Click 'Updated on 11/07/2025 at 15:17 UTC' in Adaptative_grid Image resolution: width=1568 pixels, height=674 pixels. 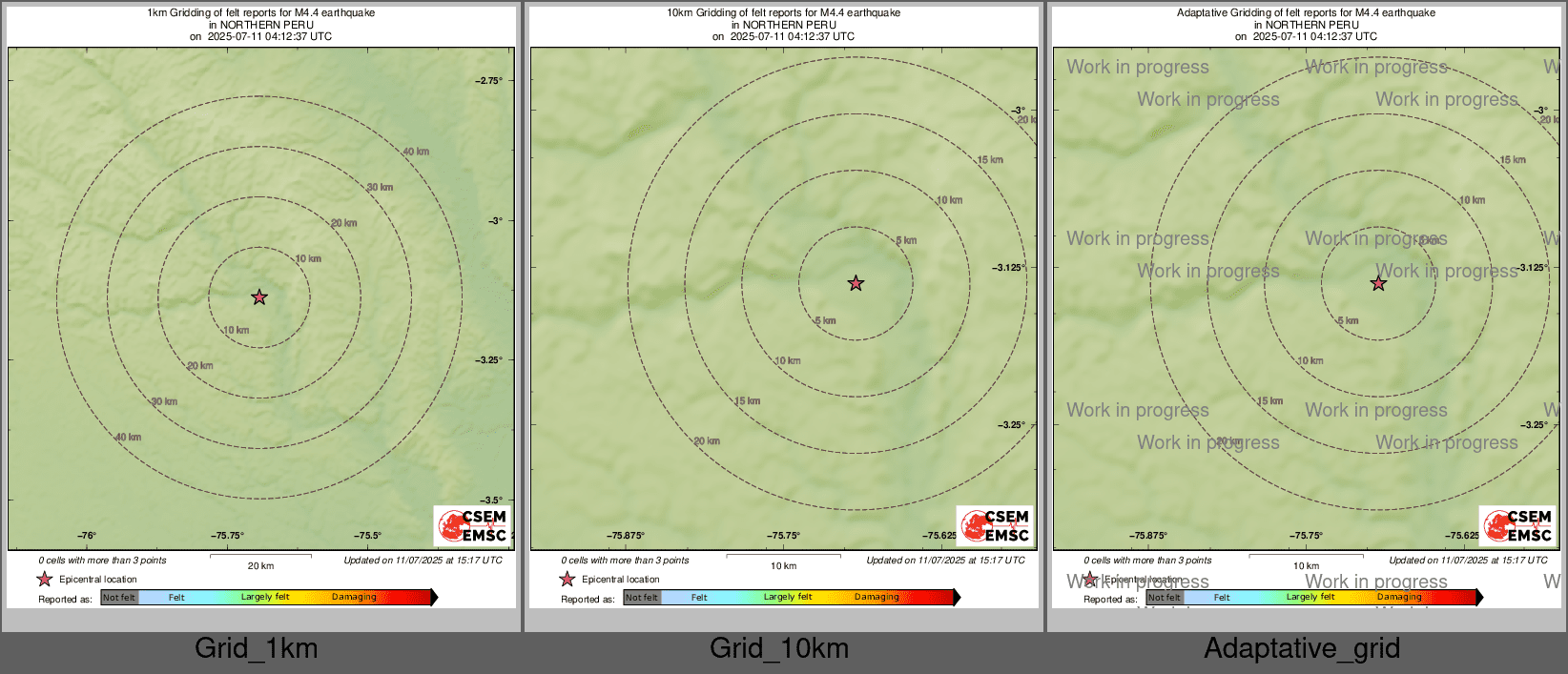(x=1468, y=561)
